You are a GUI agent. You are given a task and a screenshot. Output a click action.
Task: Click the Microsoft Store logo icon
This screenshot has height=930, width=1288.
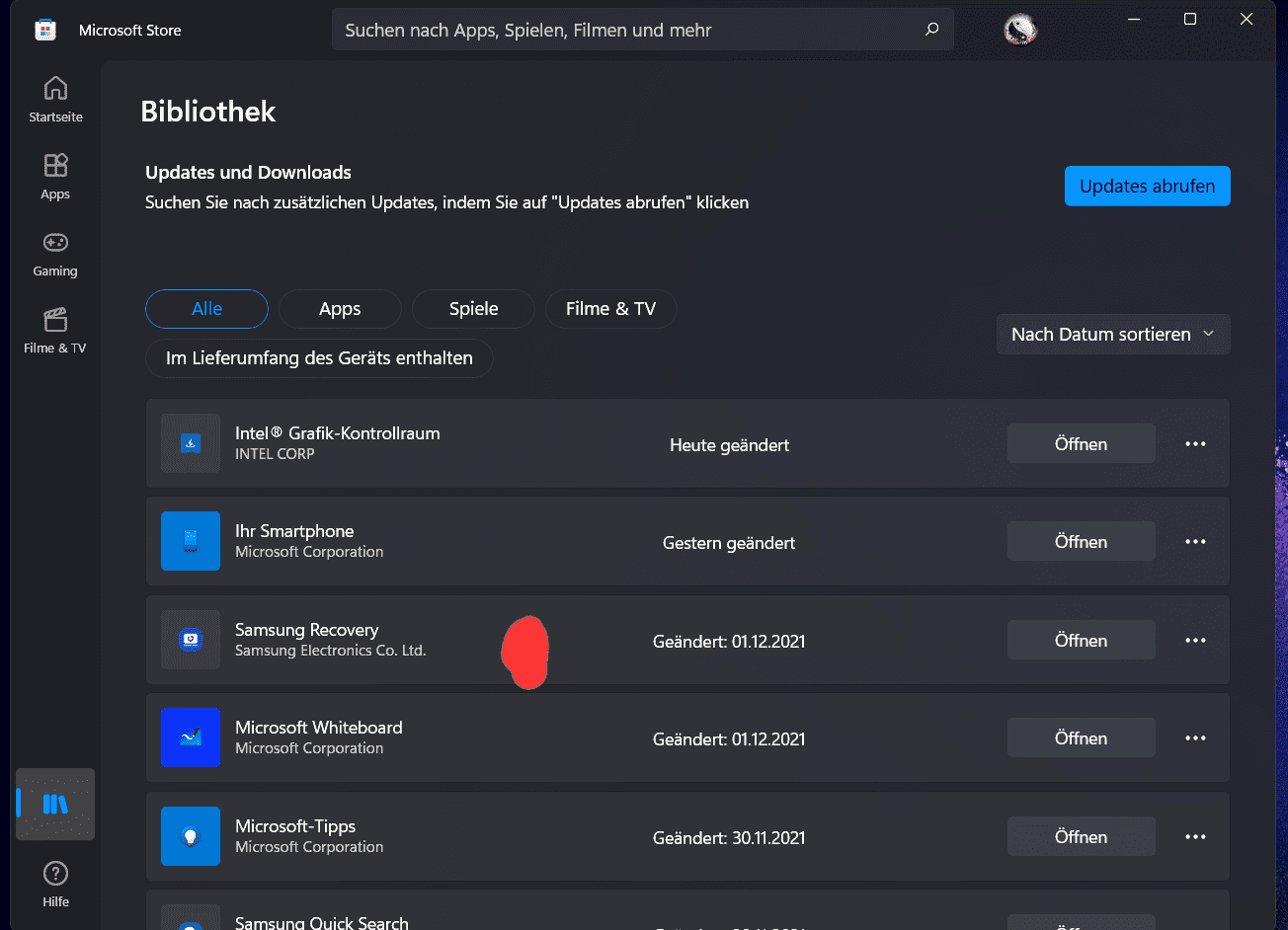coord(45,30)
